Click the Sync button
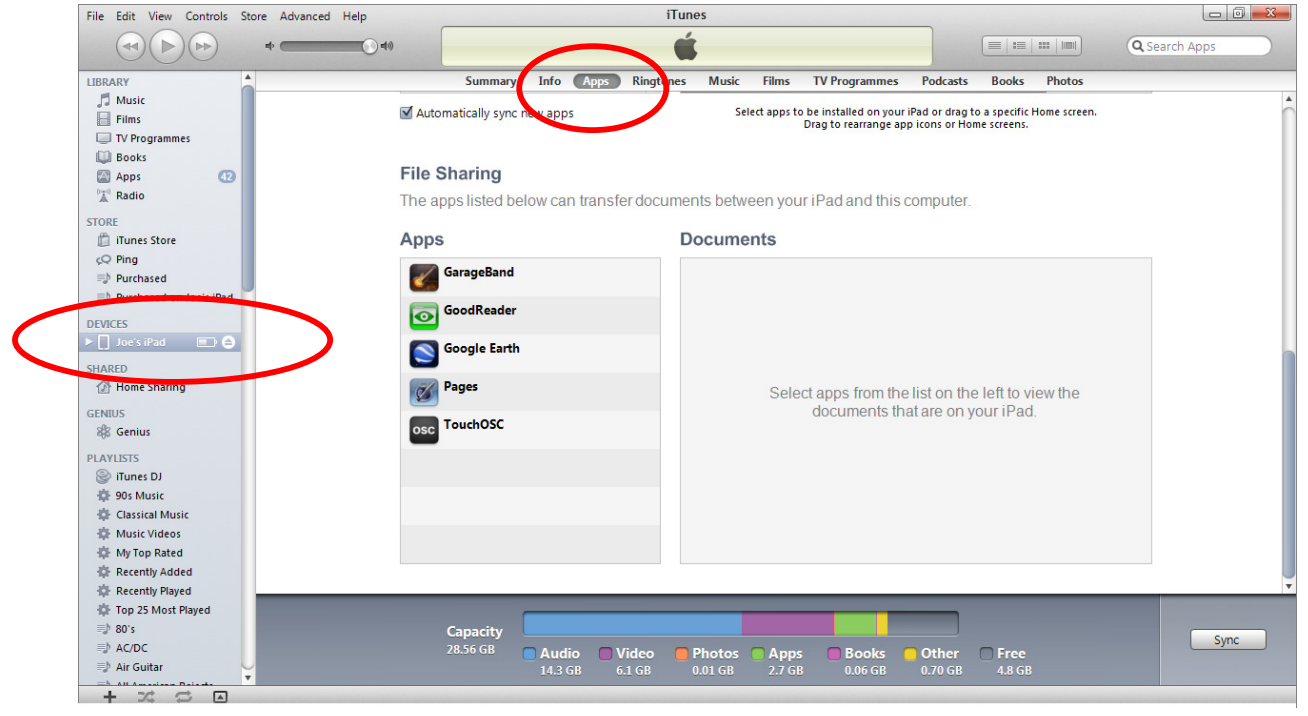The image size is (1308, 716). (x=1227, y=640)
